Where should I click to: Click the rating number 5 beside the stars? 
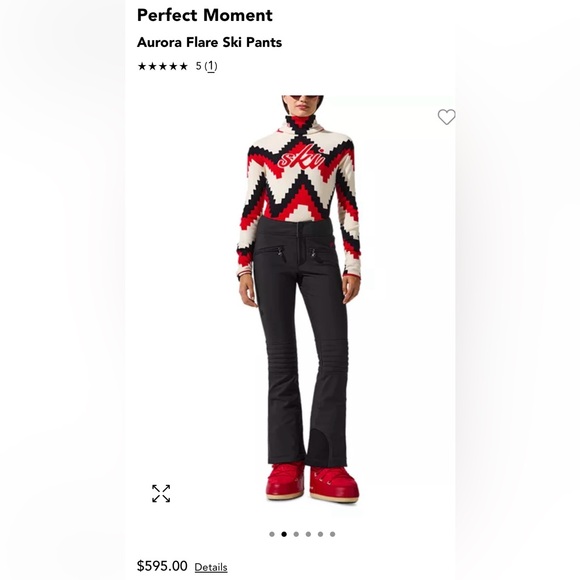[x=199, y=66]
